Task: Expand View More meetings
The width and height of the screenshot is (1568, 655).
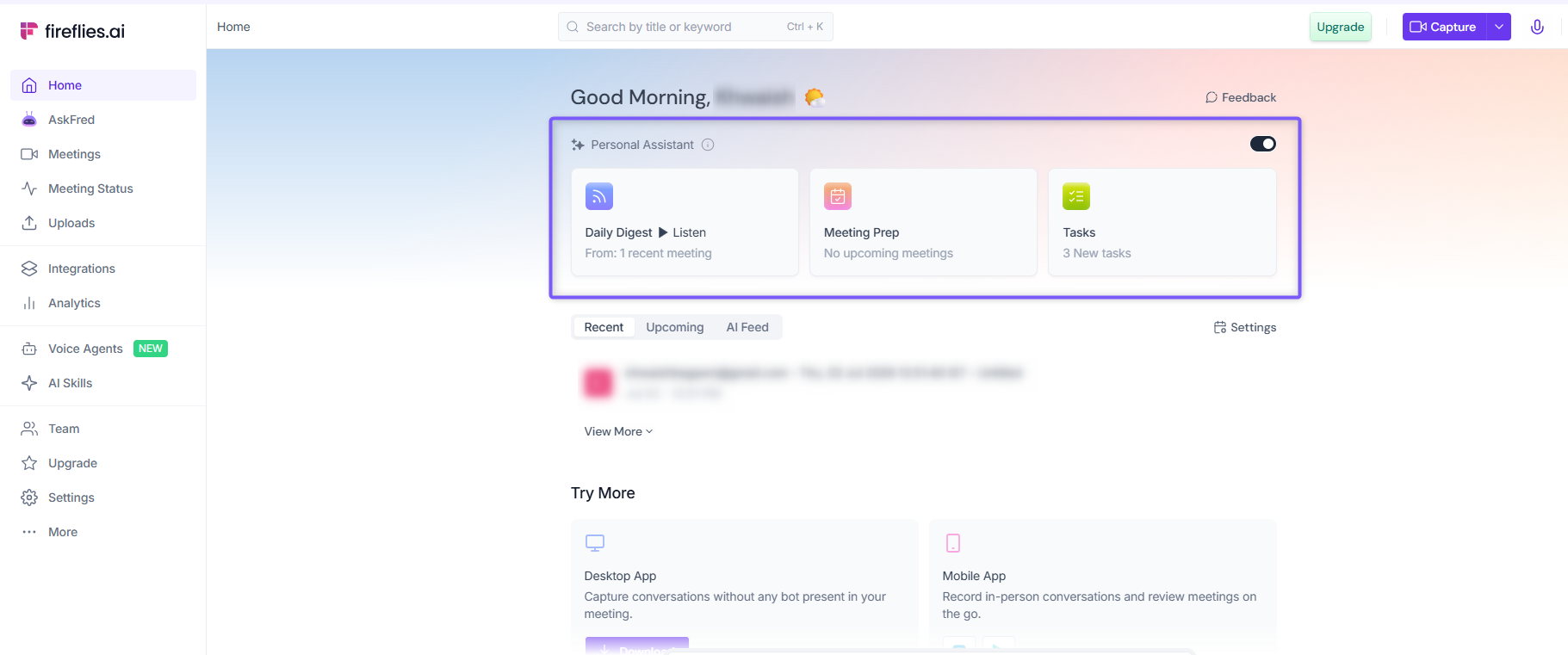Action: (618, 431)
